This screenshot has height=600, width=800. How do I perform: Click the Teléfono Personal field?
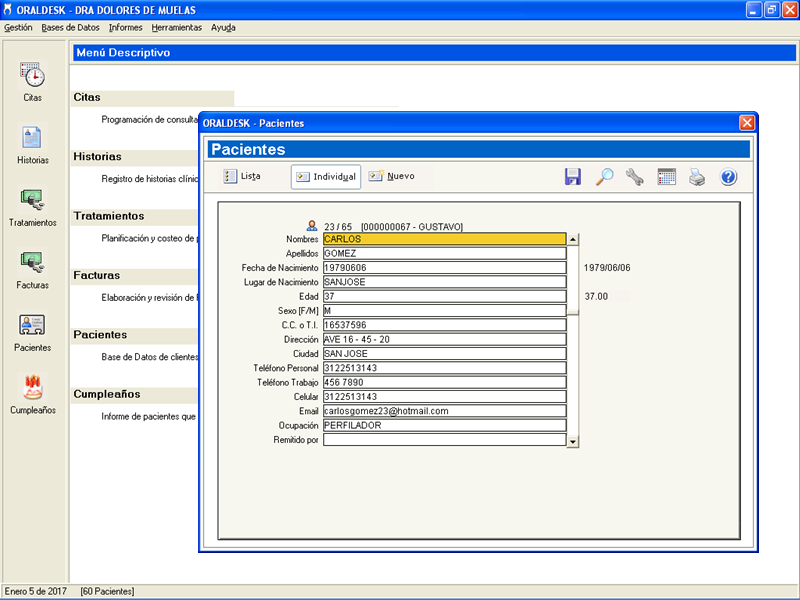pos(444,367)
